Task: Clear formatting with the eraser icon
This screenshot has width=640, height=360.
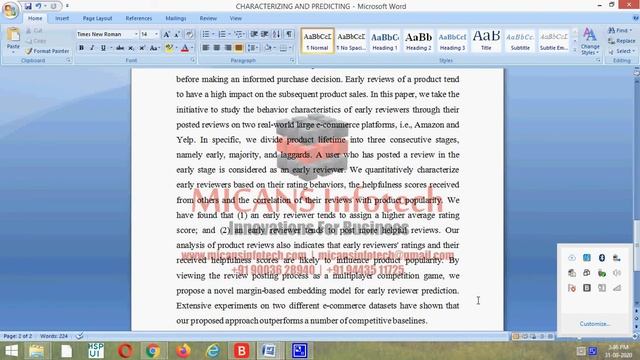Action: pyautogui.click(x=189, y=35)
